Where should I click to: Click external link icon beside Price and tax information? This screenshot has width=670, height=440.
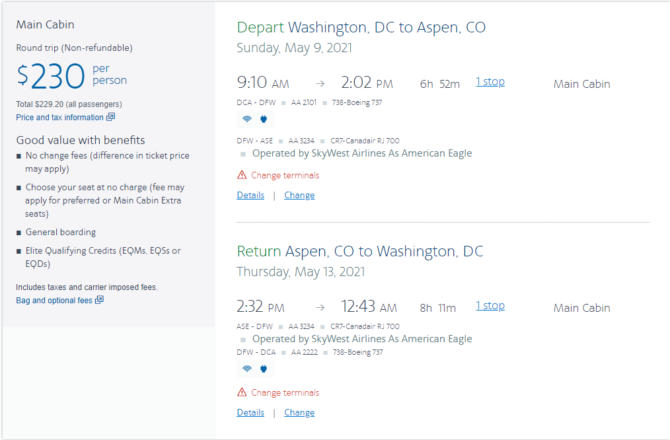(x=111, y=117)
